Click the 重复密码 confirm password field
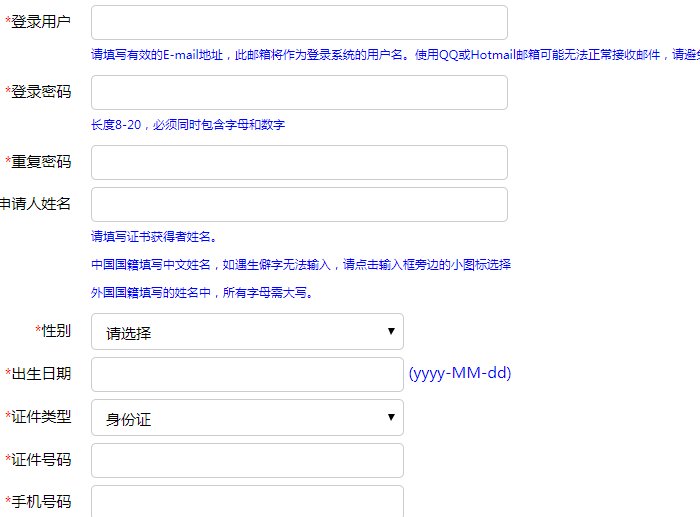Viewport: 700px width, 517px height. [299, 163]
